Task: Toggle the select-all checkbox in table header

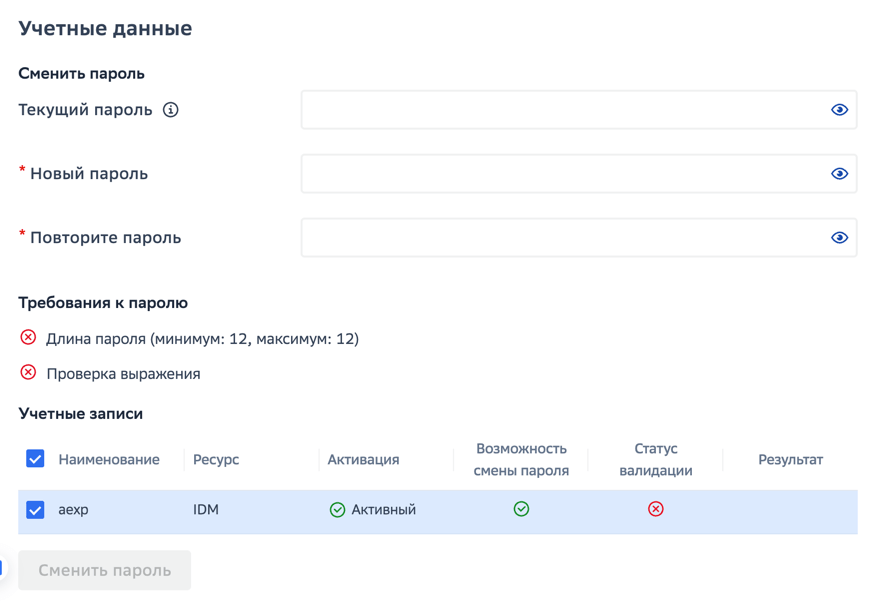Action: click(35, 458)
